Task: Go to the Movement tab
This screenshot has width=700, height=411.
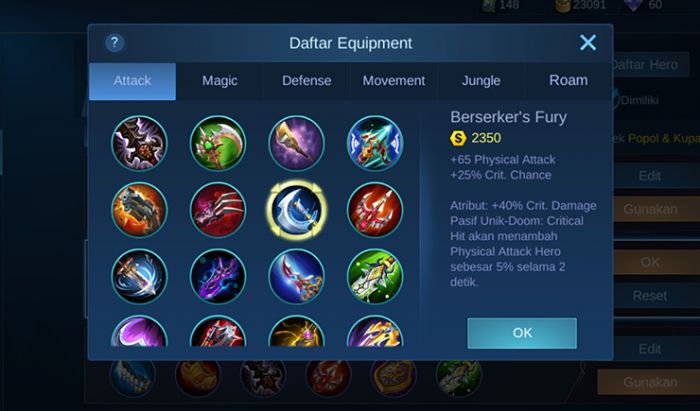Action: coord(394,81)
